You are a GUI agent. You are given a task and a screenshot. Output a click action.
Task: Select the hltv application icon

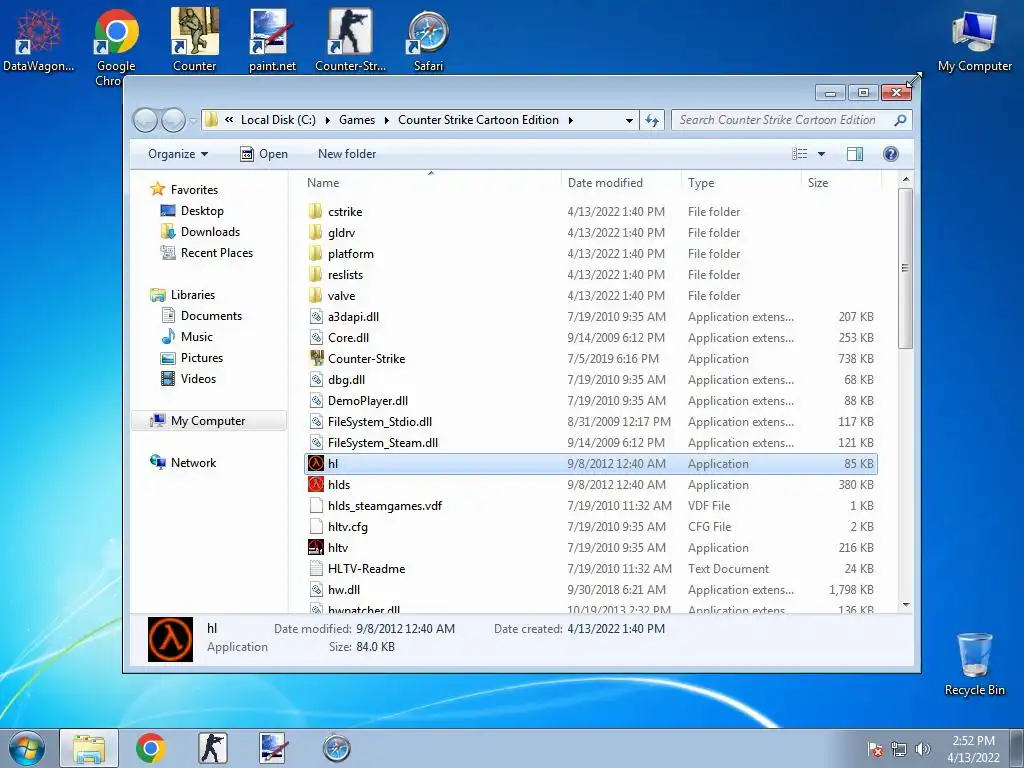pos(316,547)
